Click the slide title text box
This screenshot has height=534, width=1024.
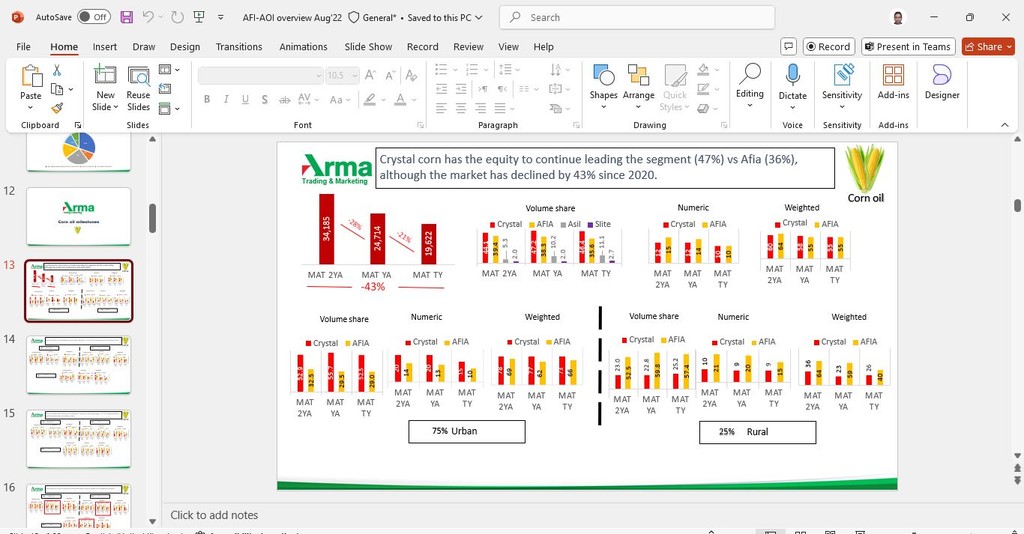pyautogui.click(x=605, y=168)
